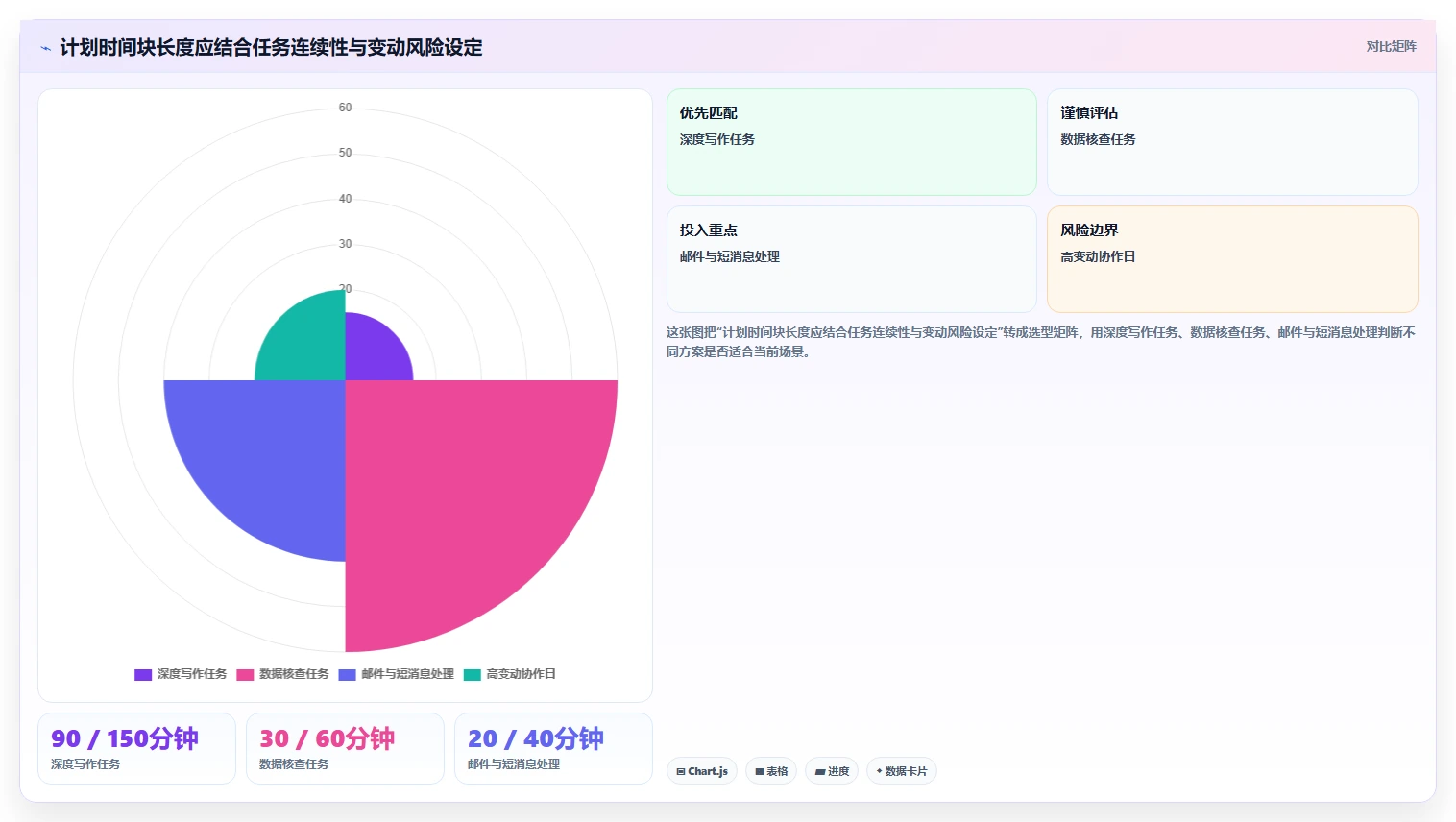Click the axis label 60
Image resolution: width=1456 pixels, height=822 pixels.
click(345, 108)
